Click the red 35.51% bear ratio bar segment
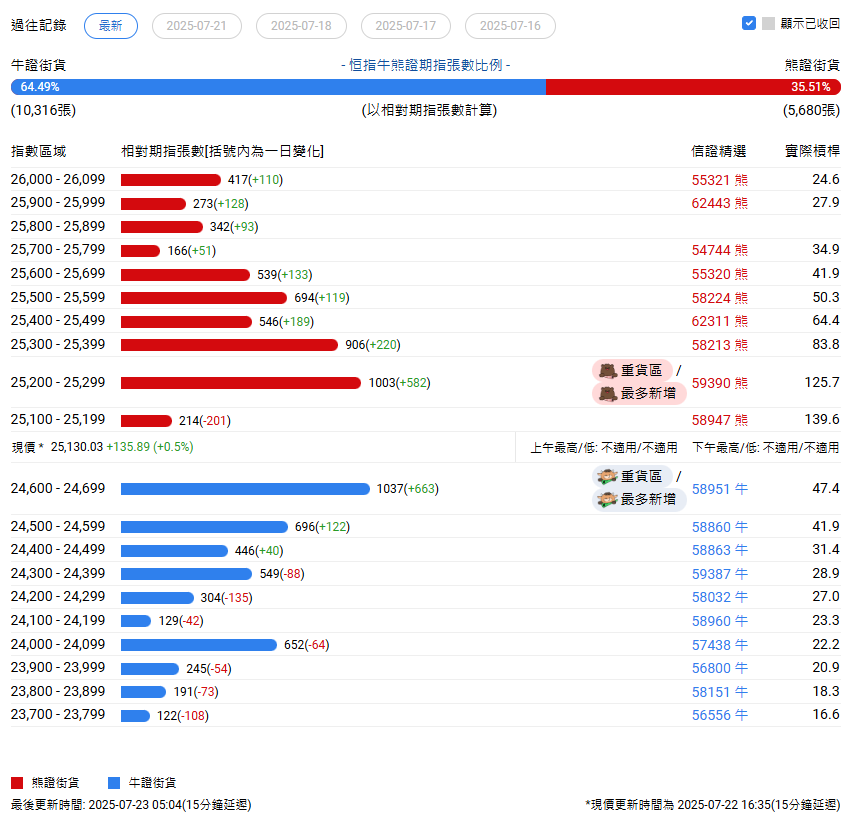This screenshot has width=847, height=819. [690, 87]
